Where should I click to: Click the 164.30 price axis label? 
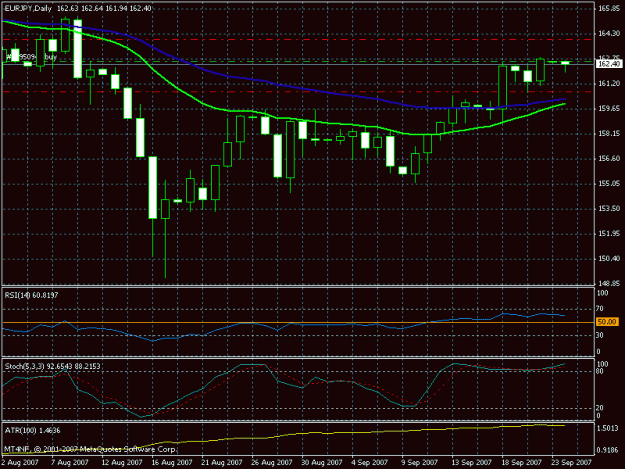609,33
